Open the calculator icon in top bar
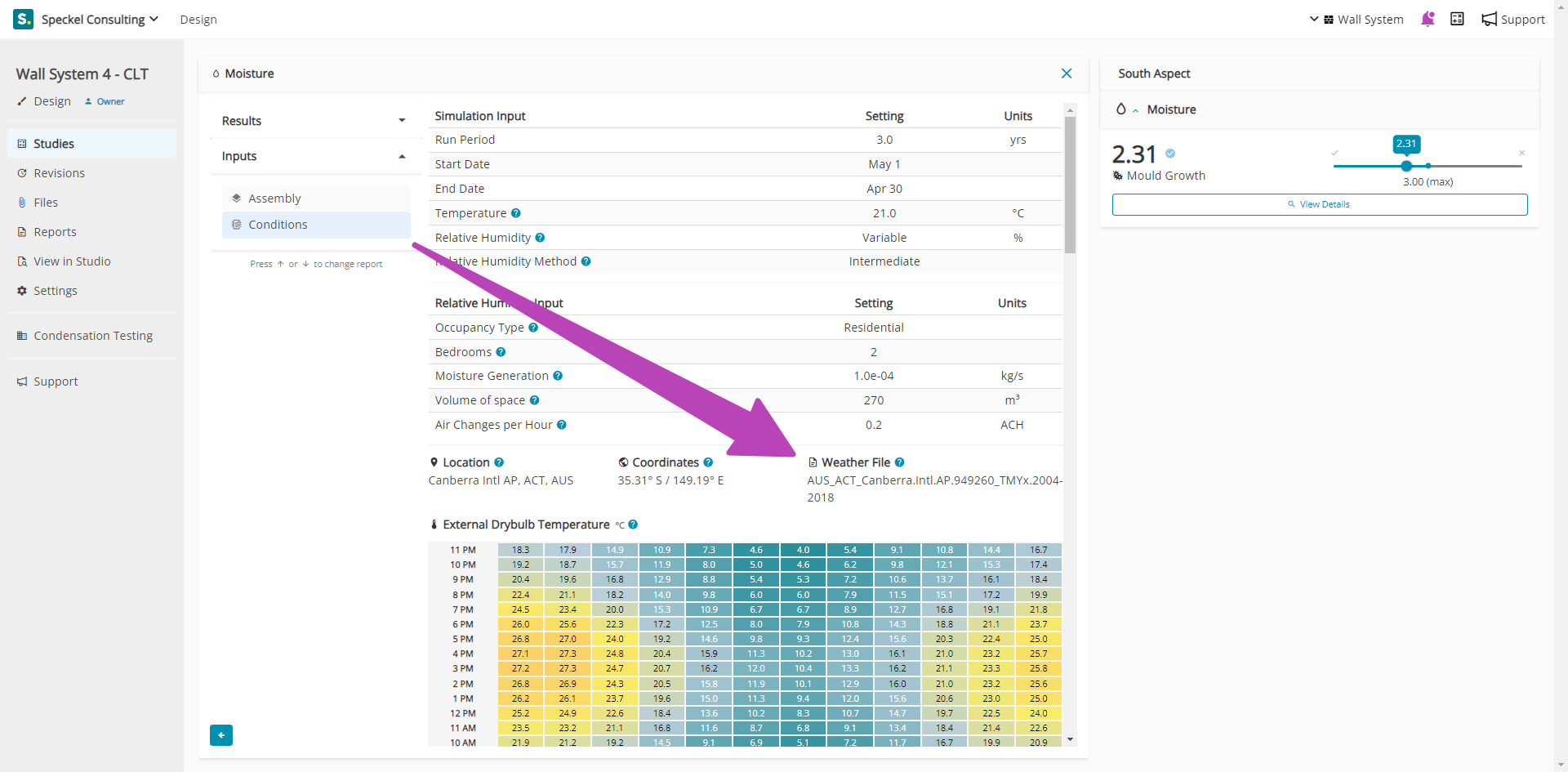 tap(1457, 19)
